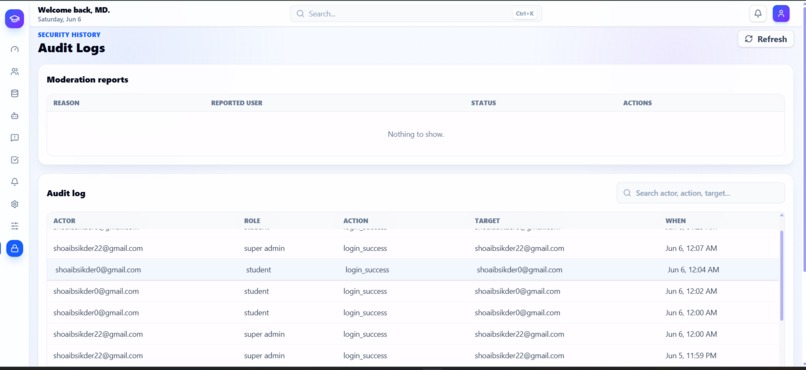Viewport: 806px width, 370px height.
Task: Click the actor email in the 11:59 PM row
Action: click(98, 356)
